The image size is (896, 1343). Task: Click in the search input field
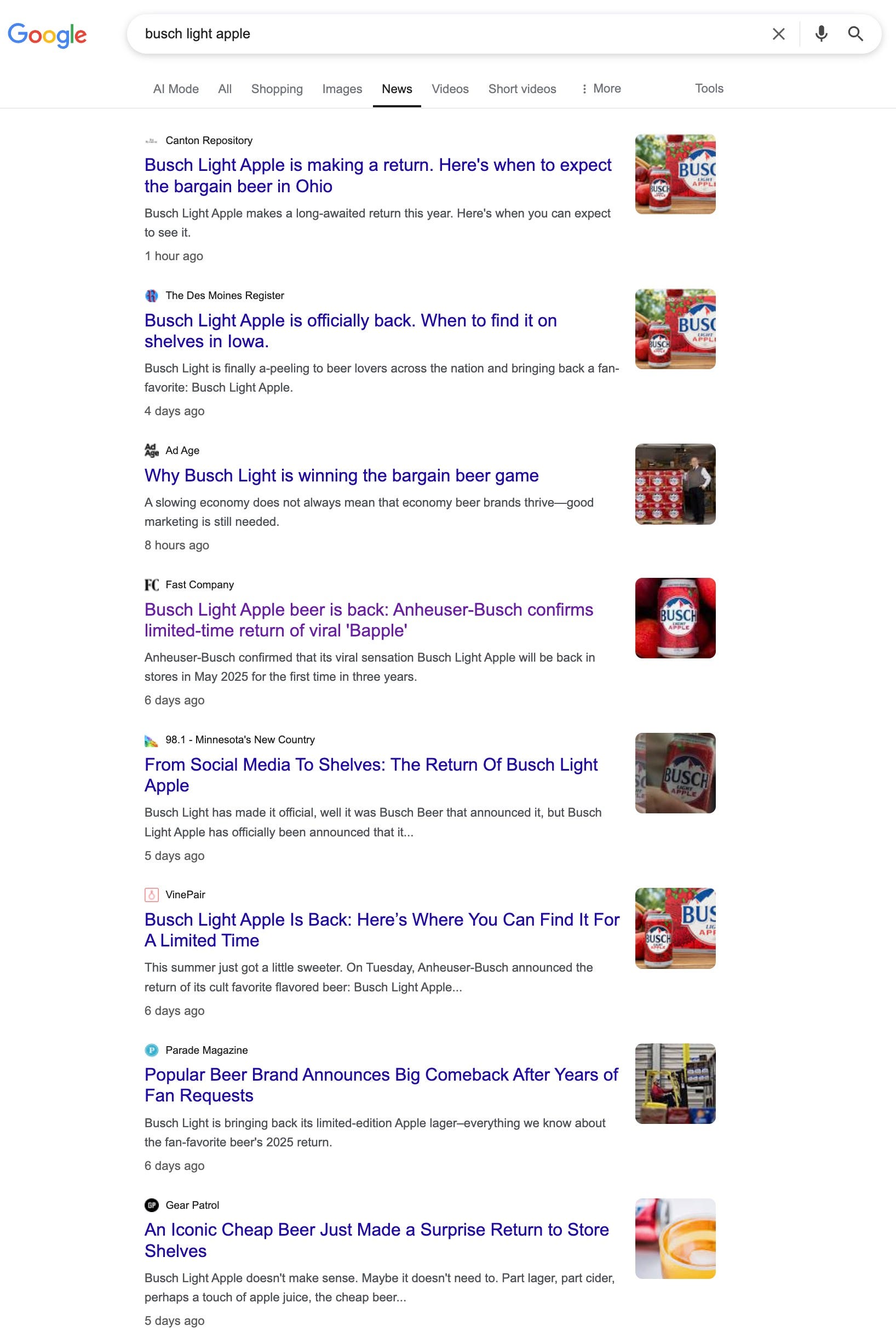[446, 34]
